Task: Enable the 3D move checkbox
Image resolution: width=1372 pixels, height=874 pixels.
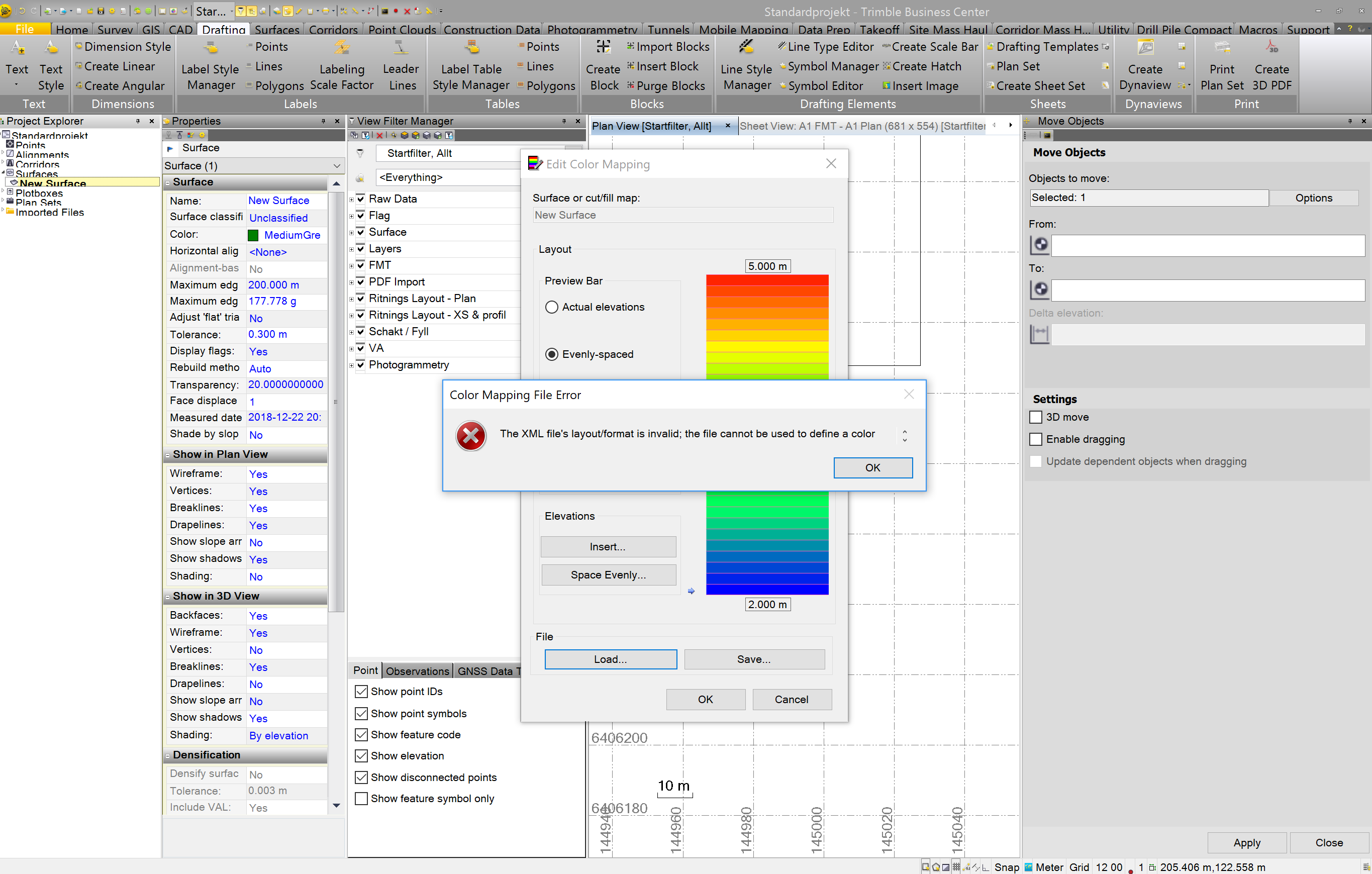Action: pyautogui.click(x=1035, y=417)
